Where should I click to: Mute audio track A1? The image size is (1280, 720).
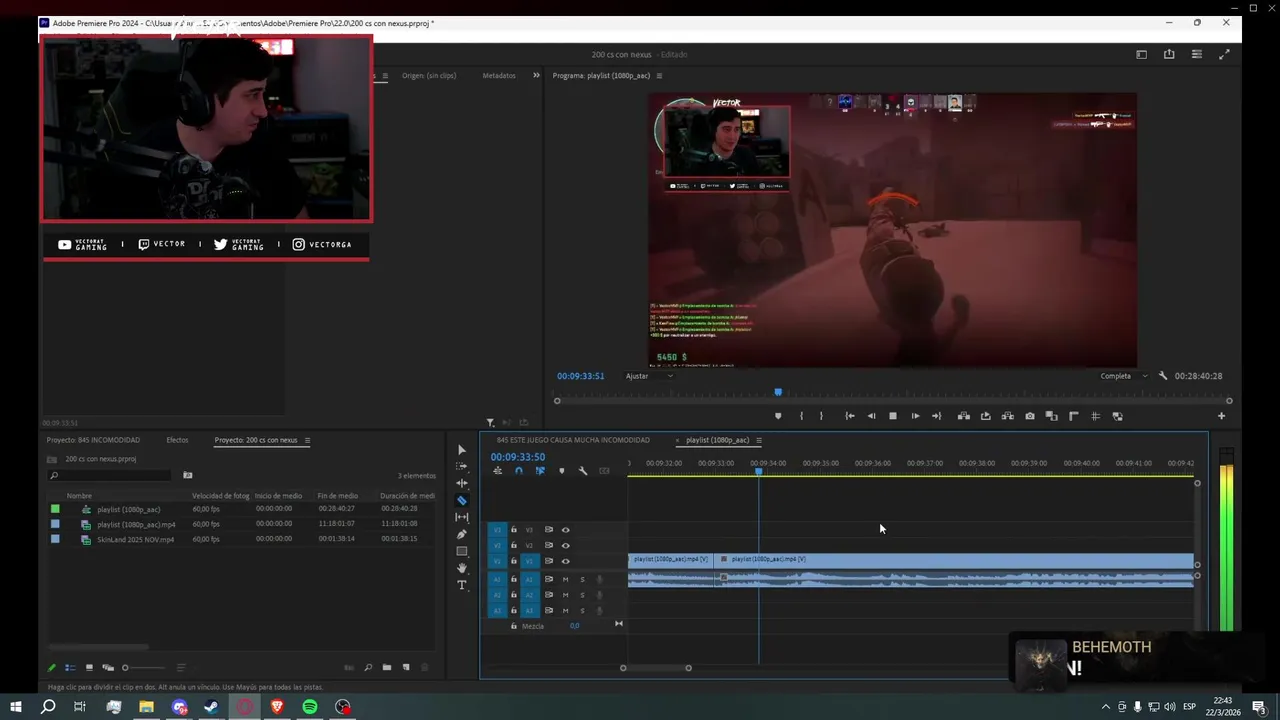coord(565,580)
